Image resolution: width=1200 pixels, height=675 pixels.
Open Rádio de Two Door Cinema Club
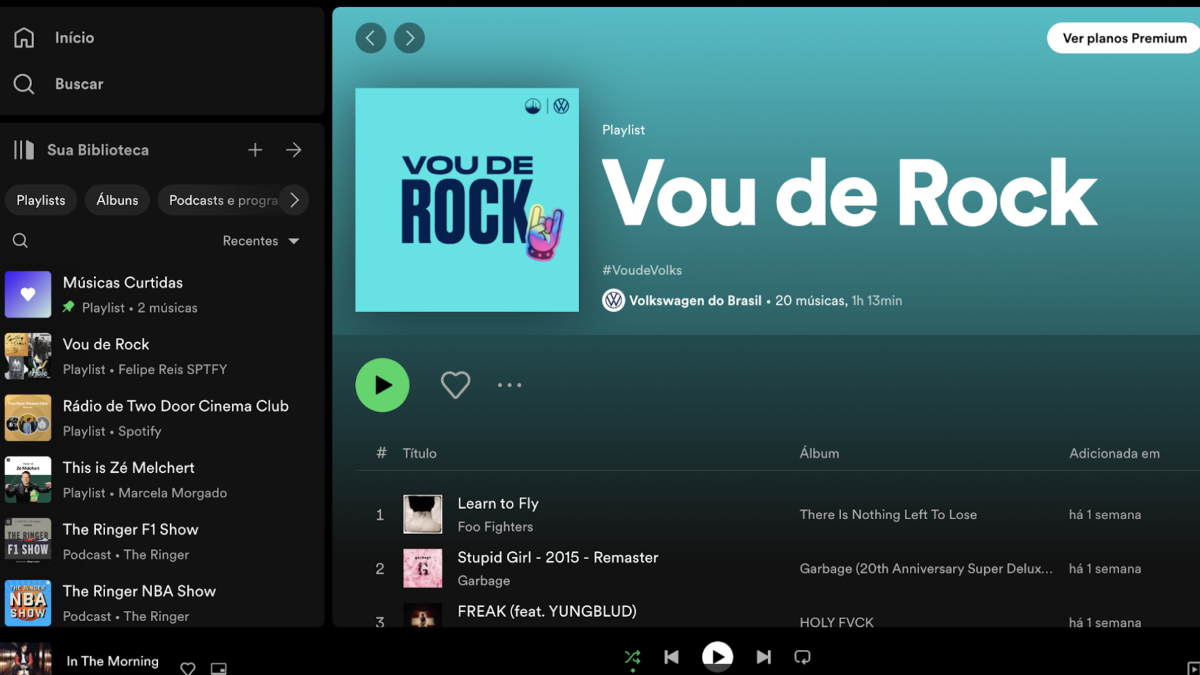pos(164,418)
